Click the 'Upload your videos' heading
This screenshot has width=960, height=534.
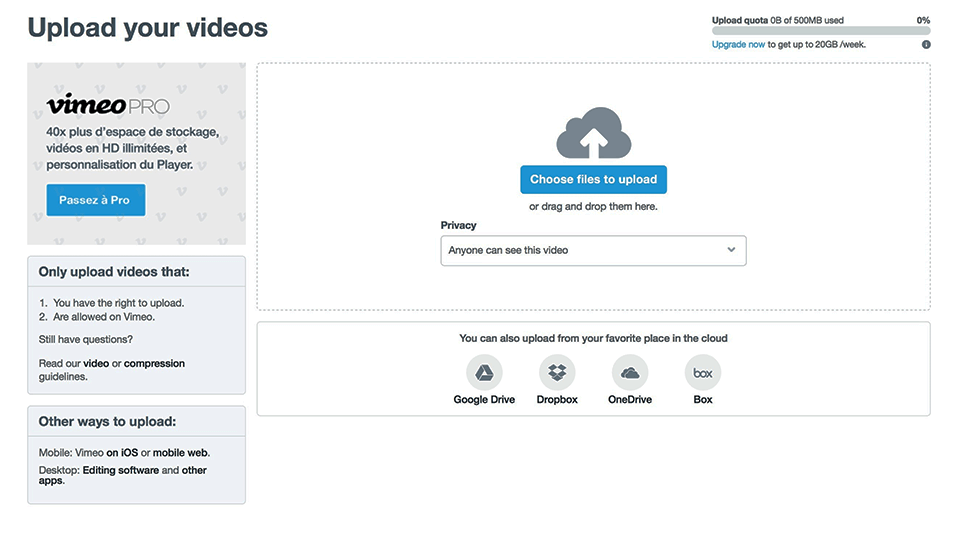(148, 28)
